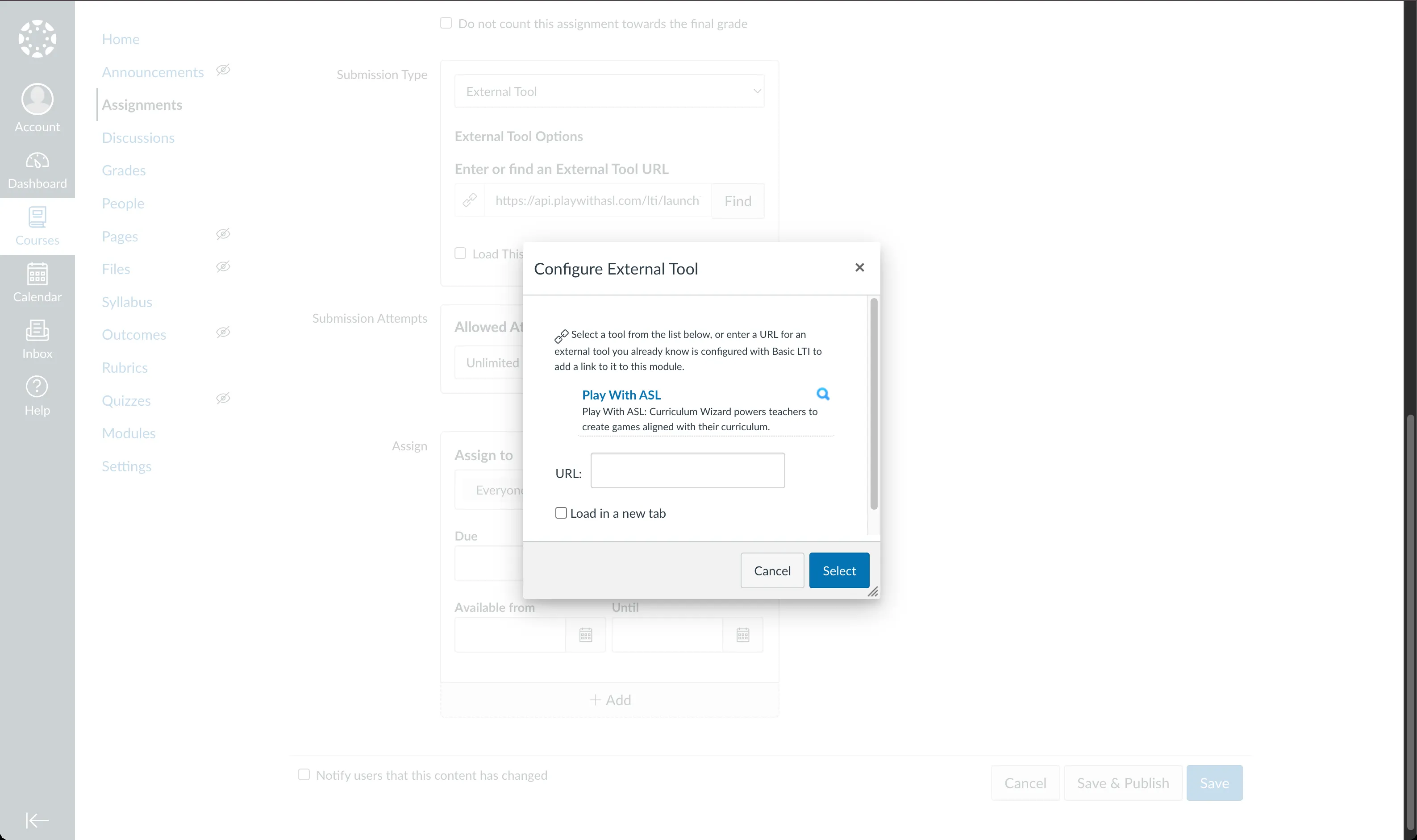Open Modules in course navigation
This screenshot has height=840, width=1417.
[129, 433]
